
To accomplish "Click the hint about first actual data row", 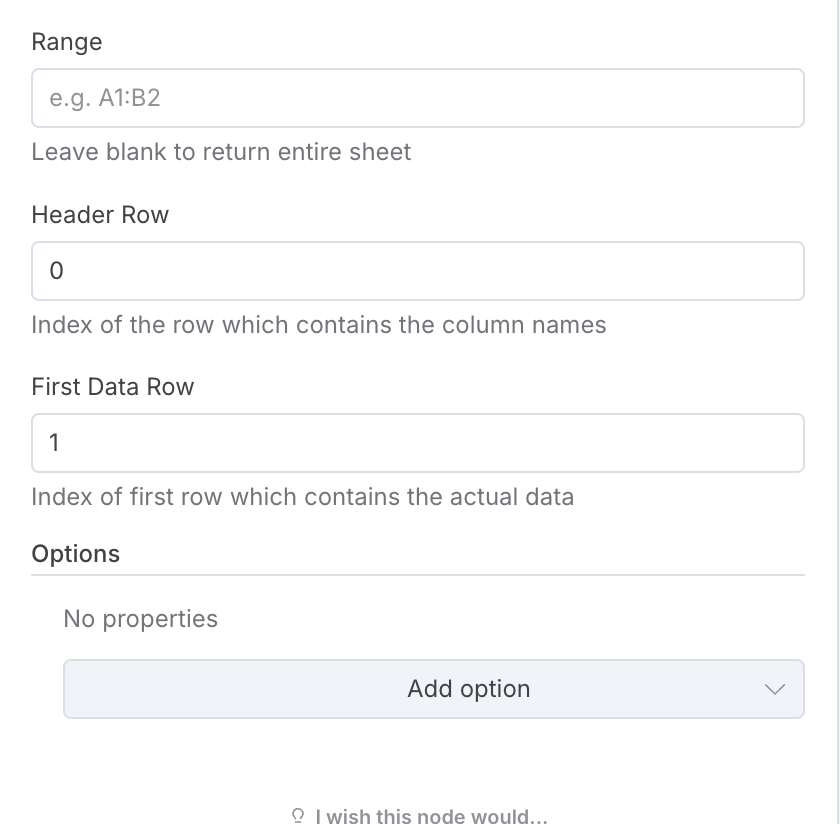I will pos(302,497).
